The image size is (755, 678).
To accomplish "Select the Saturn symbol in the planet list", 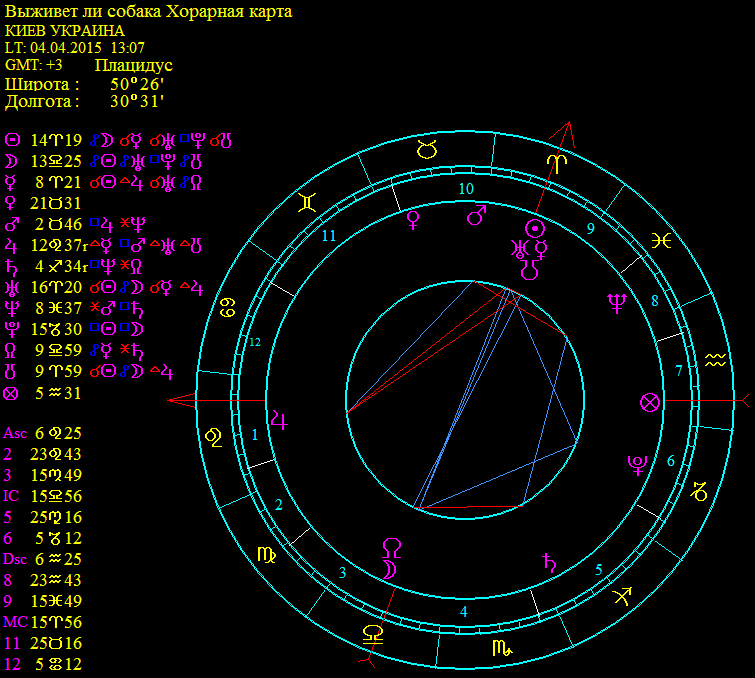I will tap(11, 266).
